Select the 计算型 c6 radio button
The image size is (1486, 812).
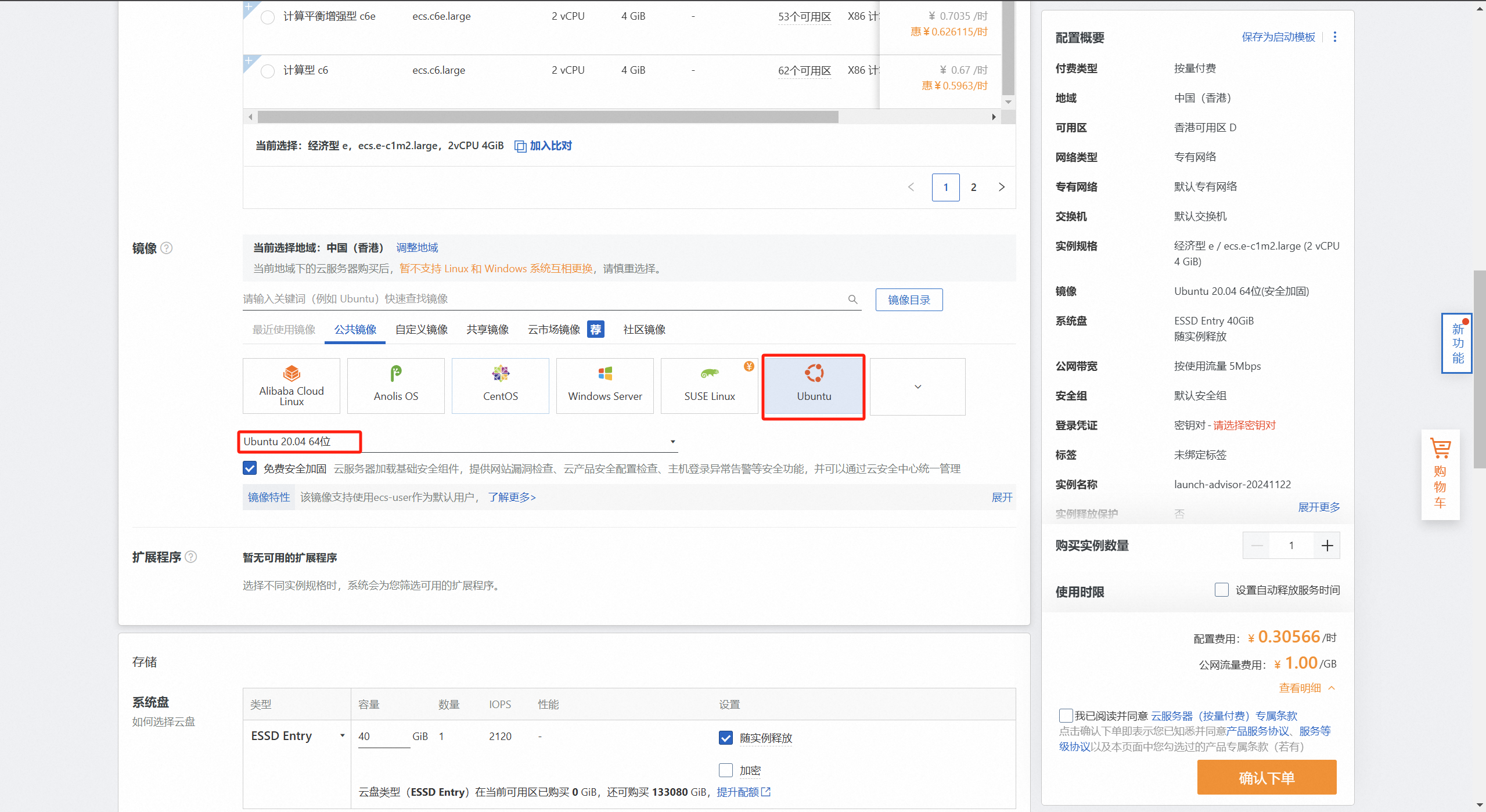[x=268, y=71]
